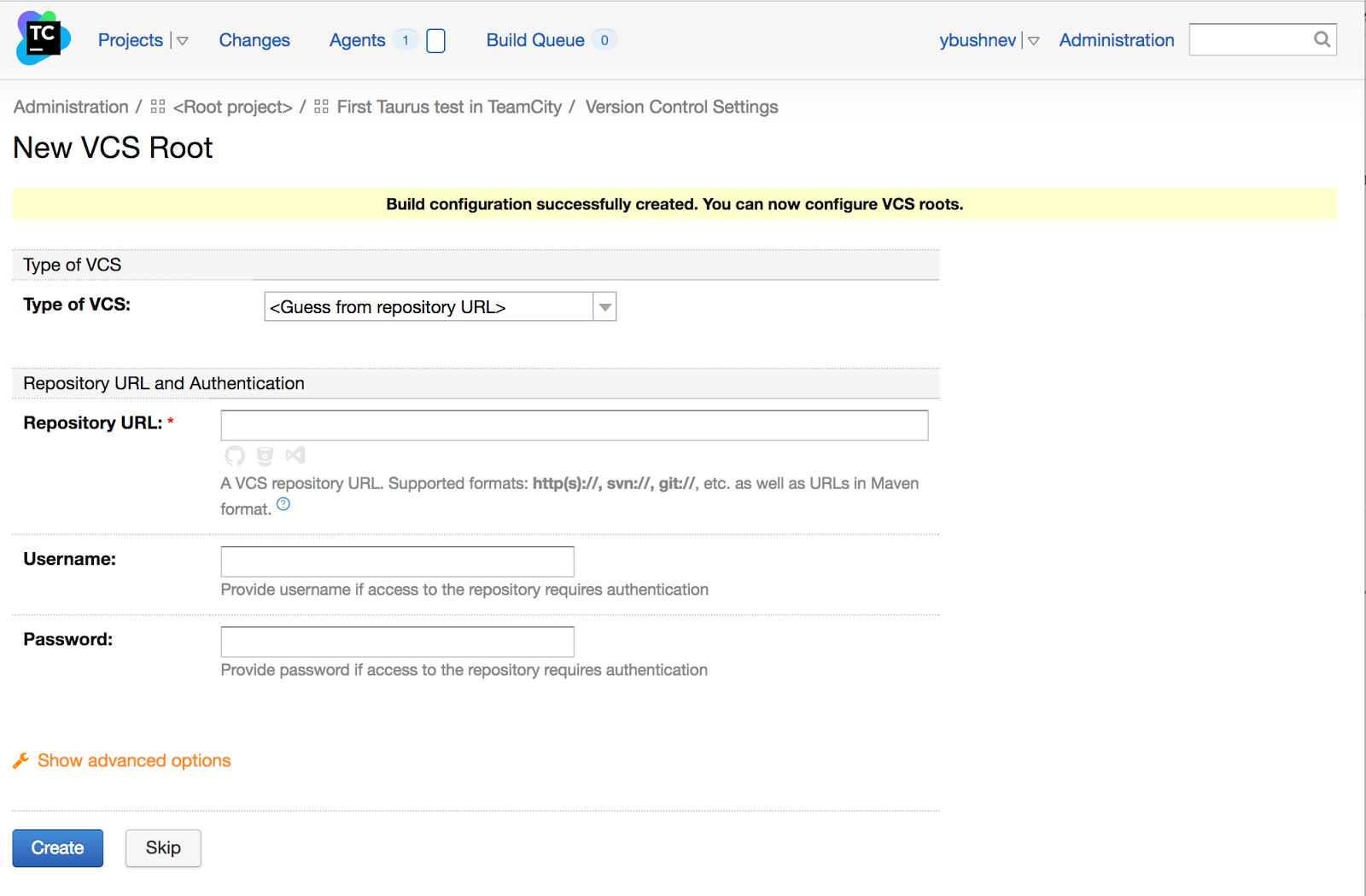
Task: Click the Visual Studio icon under Repository URL
Action: pyautogui.click(x=295, y=455)
